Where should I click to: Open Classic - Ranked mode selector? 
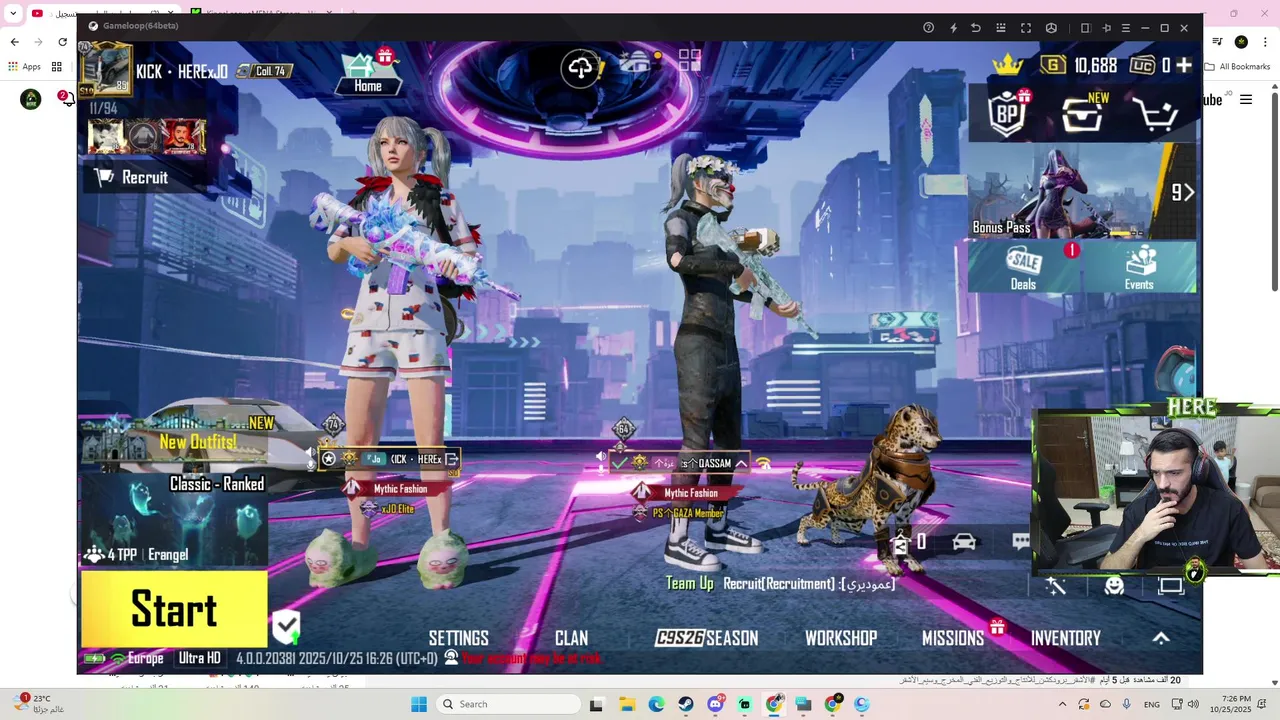click(174, 520)
